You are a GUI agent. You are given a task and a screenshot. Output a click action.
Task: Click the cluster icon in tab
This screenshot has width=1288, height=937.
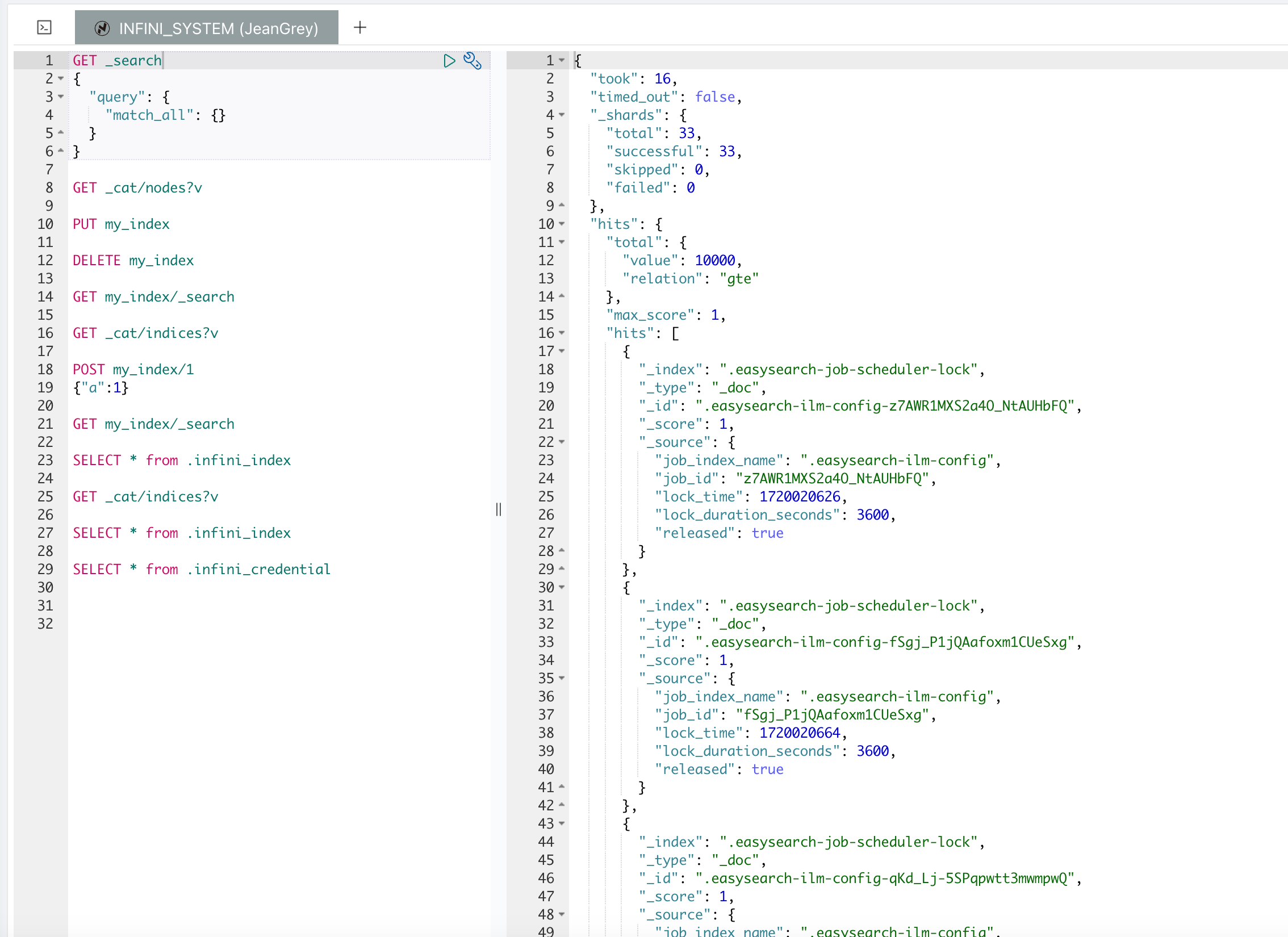click(x=102, y=28)
